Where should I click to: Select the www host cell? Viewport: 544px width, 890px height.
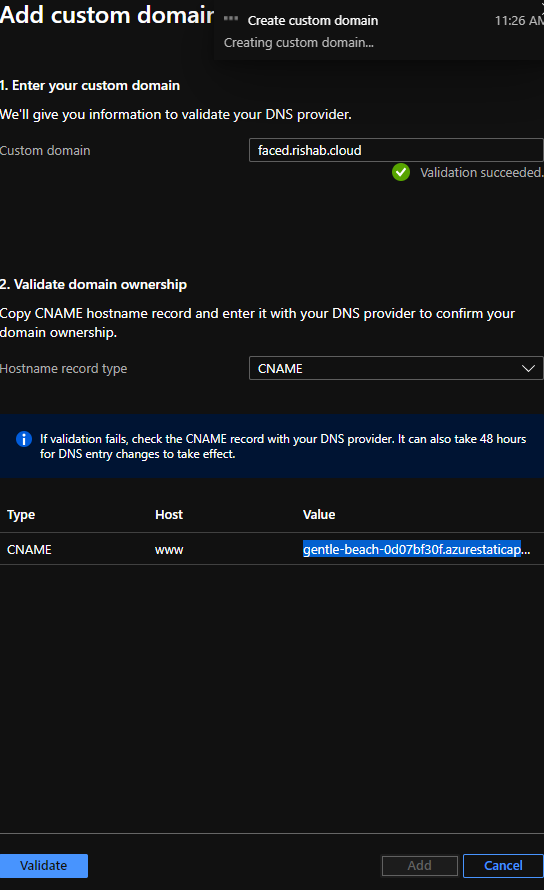(x=169, y=549)
